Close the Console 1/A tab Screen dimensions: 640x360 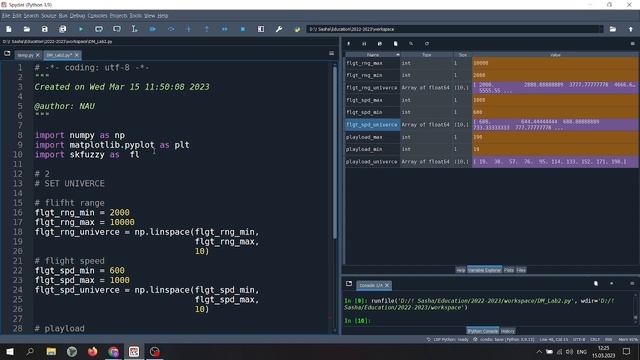(x=387, y=285)
